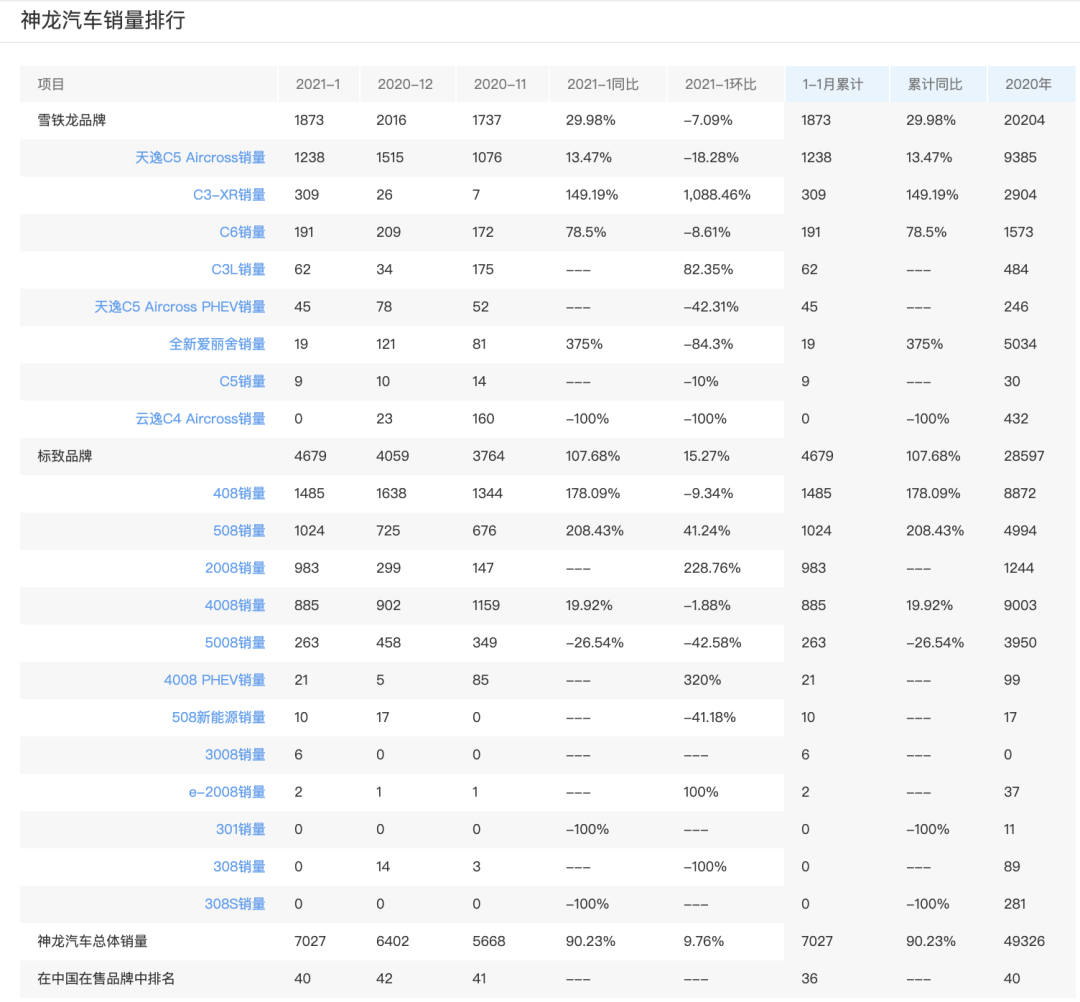Click the 5034 value in 全新爱丽舍 row
The image size is (1080, 1002).
[1020, 344]
